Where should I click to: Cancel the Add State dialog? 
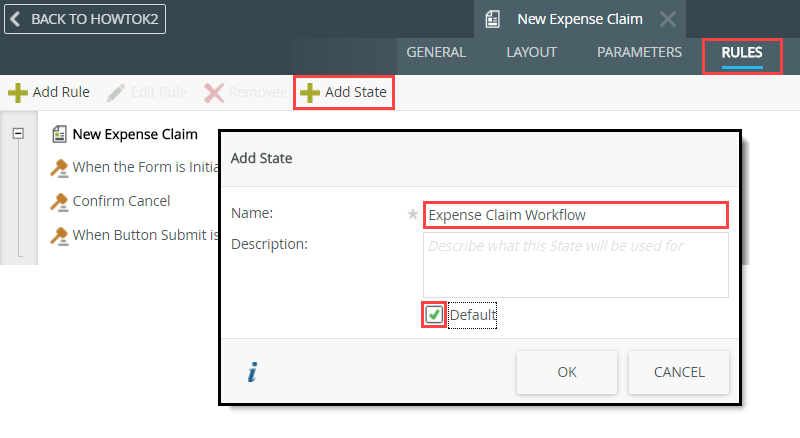679,372
